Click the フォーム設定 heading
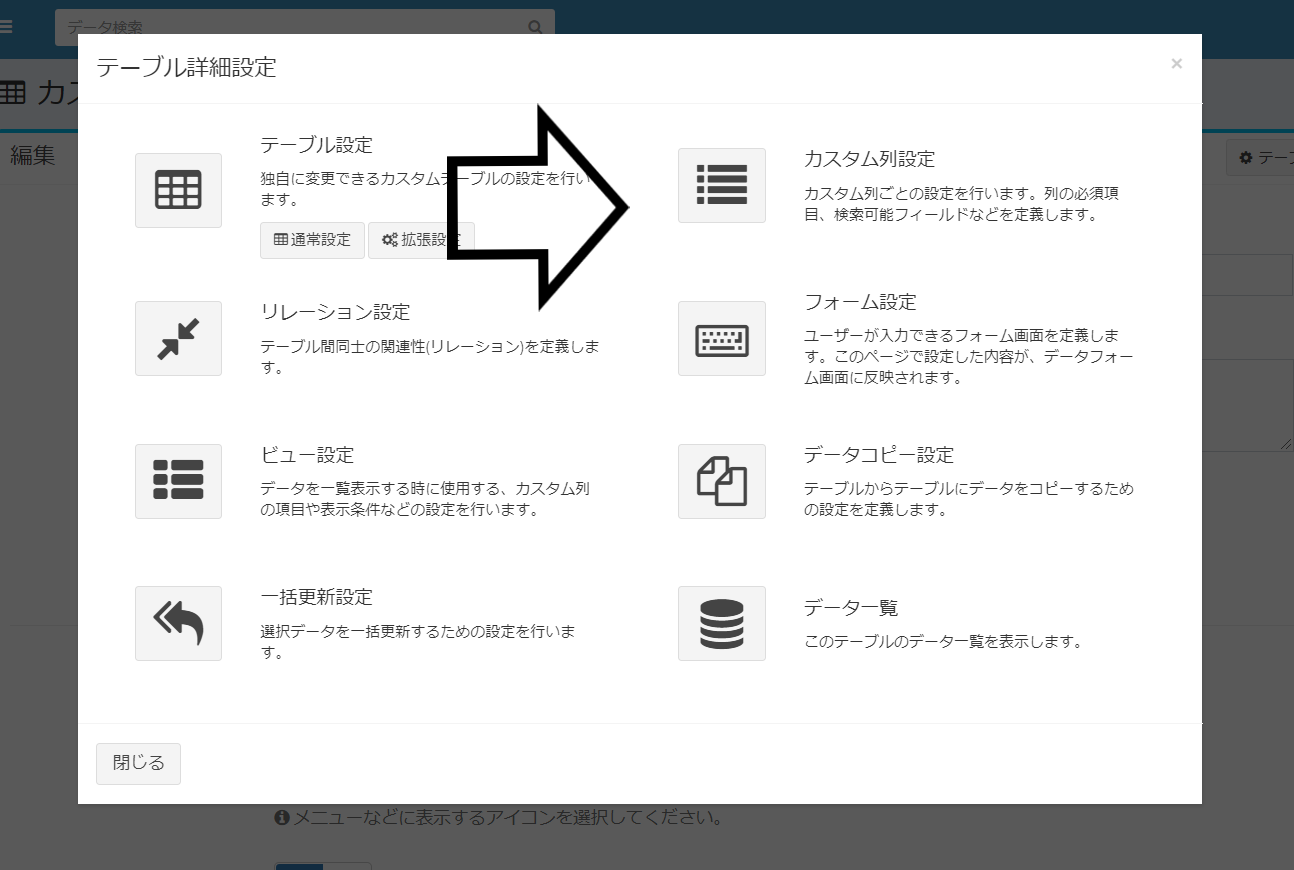Image resolution: width=1294 pixels, height=870 pixels. point(860,302)
